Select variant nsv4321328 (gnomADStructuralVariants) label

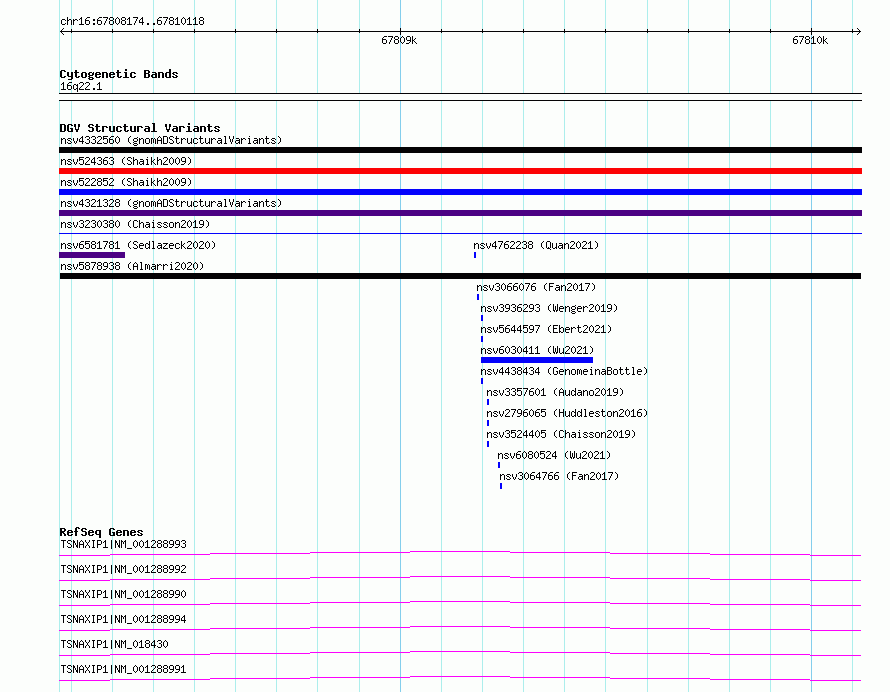171,203
